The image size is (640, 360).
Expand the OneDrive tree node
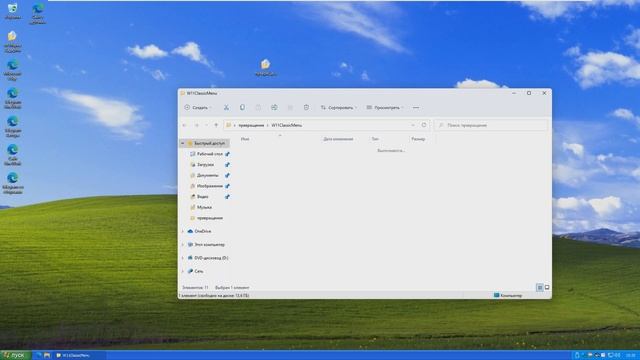[x=183, y=231]
